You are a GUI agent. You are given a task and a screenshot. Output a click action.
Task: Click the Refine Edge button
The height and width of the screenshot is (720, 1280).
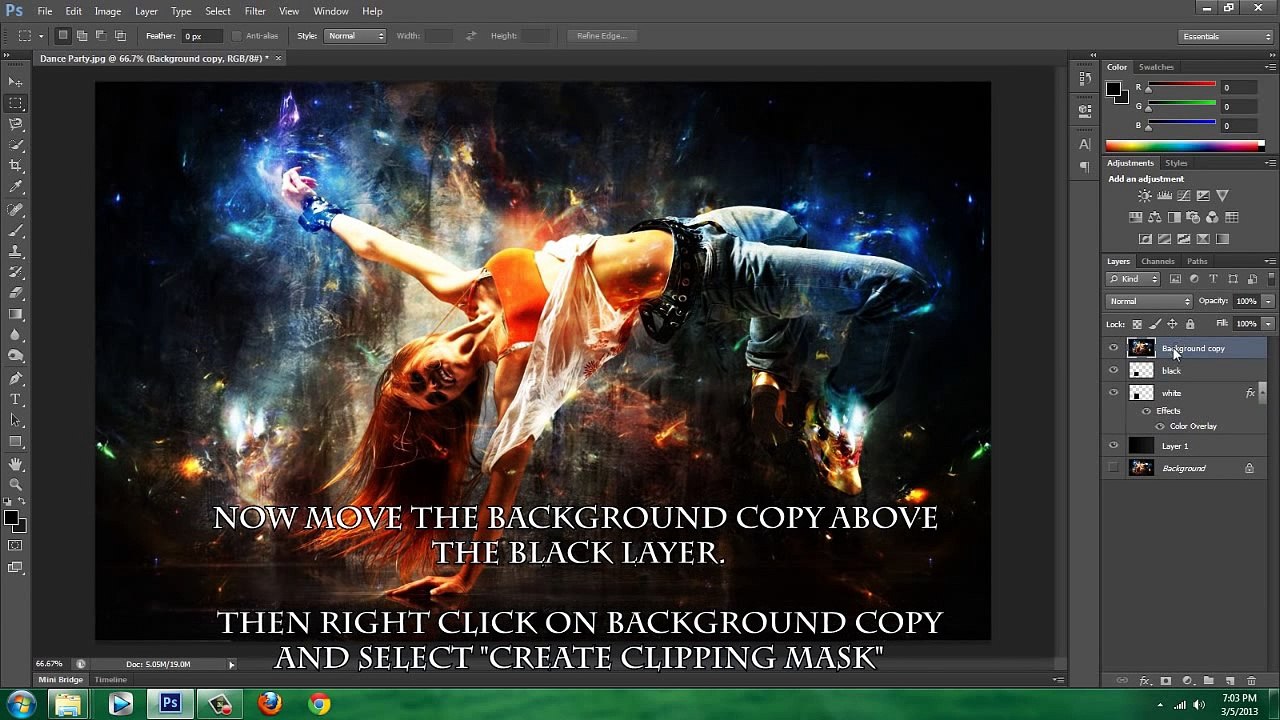coord(601,36)
